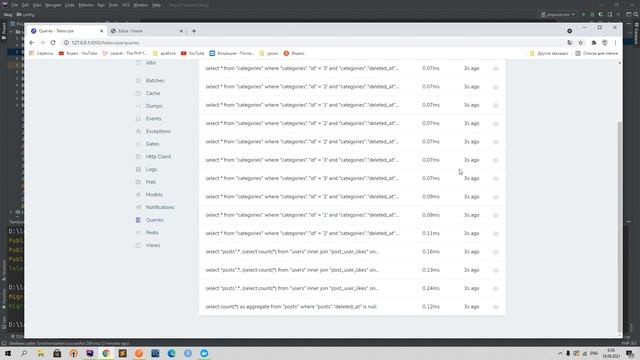
Task: Open the File menu in the IDE
Action: pos(15,5)
